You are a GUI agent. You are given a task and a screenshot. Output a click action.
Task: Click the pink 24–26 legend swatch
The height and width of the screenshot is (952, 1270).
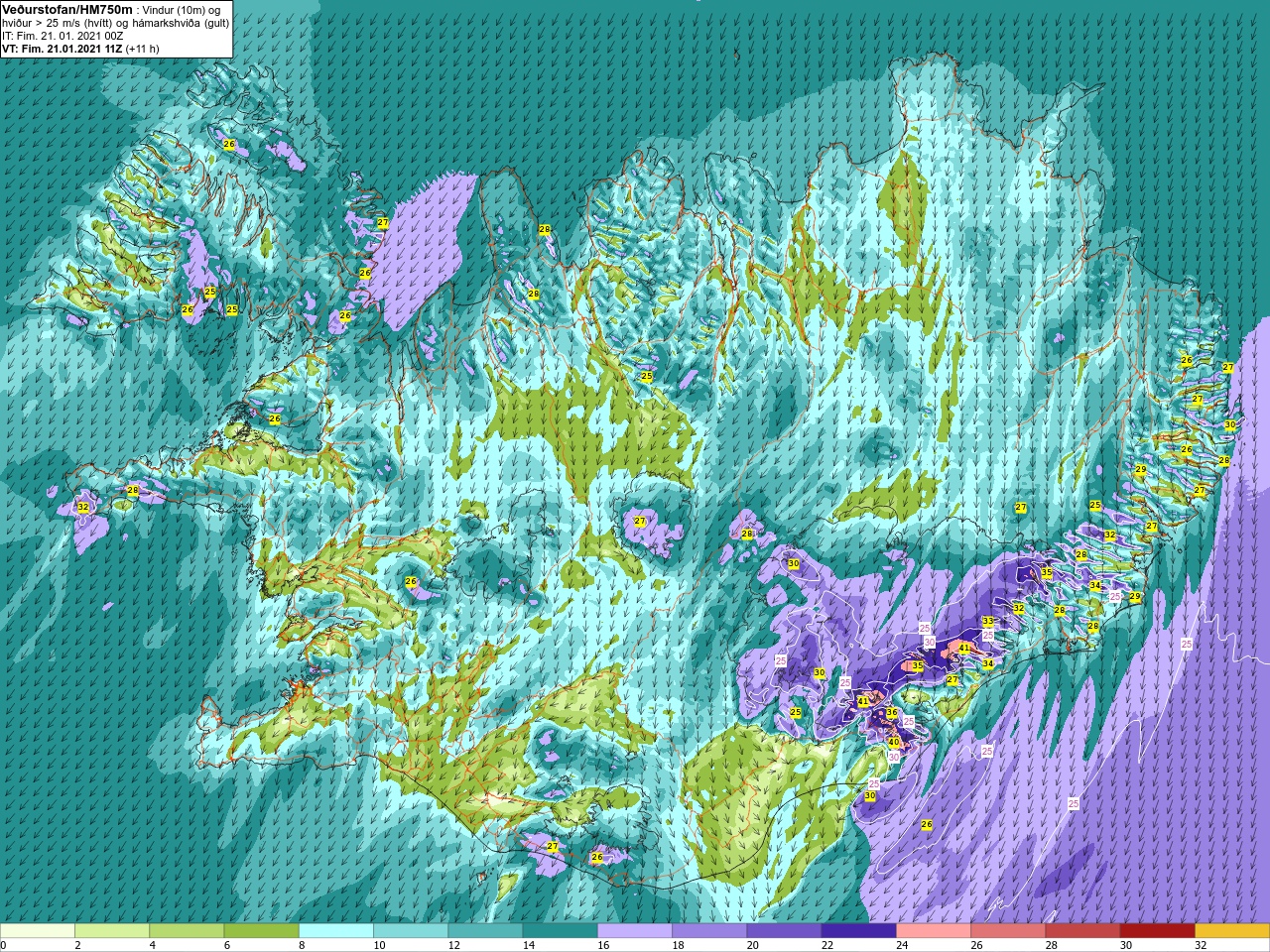click(934, 931)
